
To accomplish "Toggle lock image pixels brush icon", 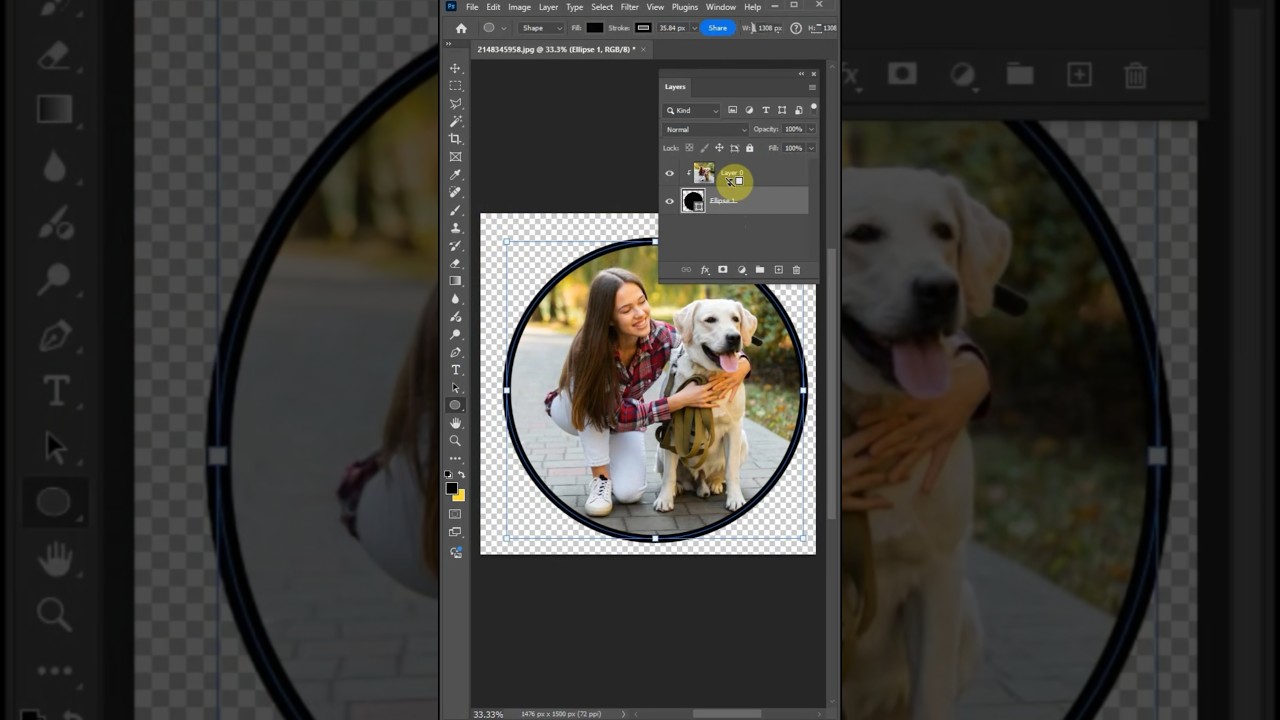I will point(704,148).
